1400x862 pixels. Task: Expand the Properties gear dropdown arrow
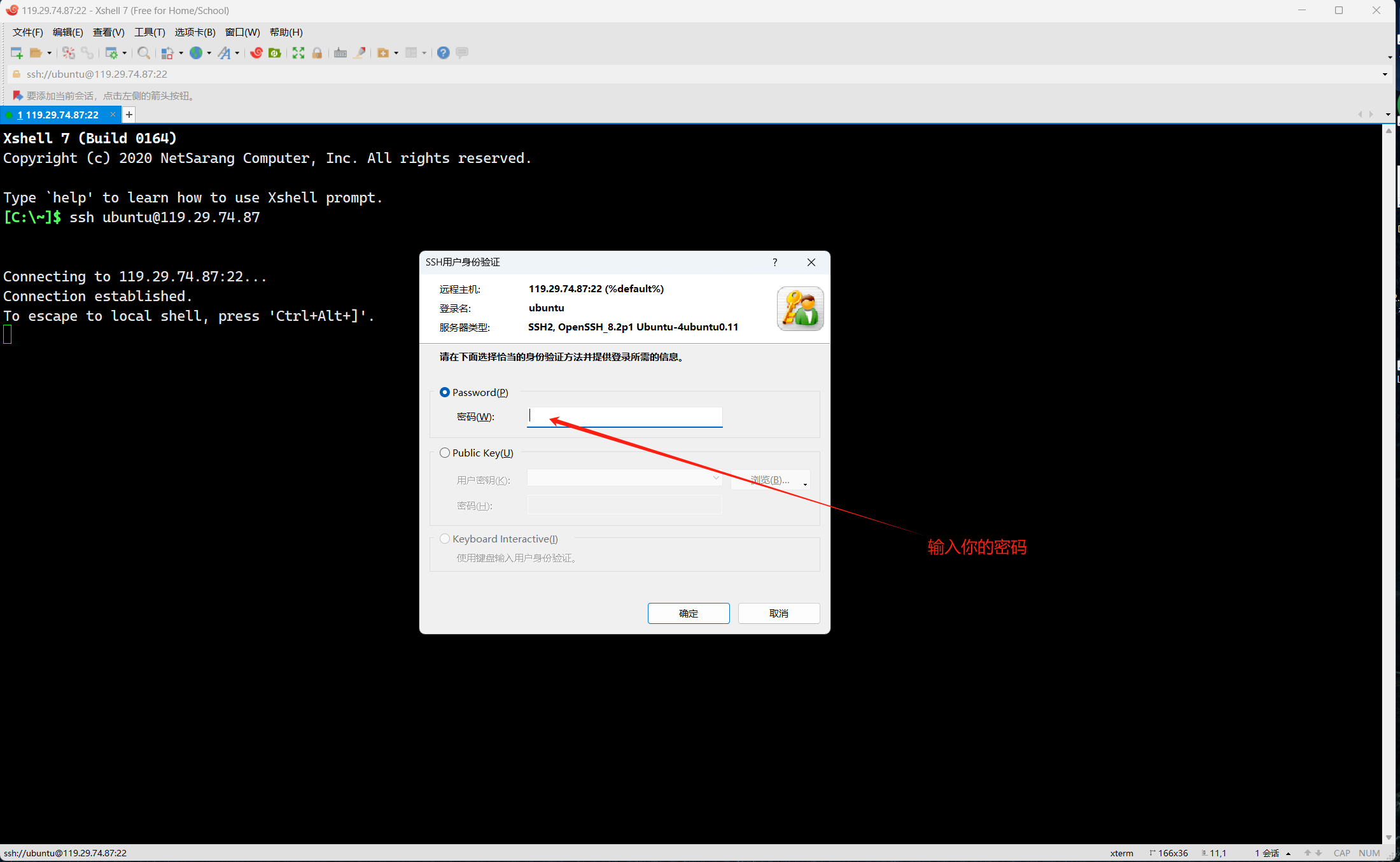click(x=125, y=53)
